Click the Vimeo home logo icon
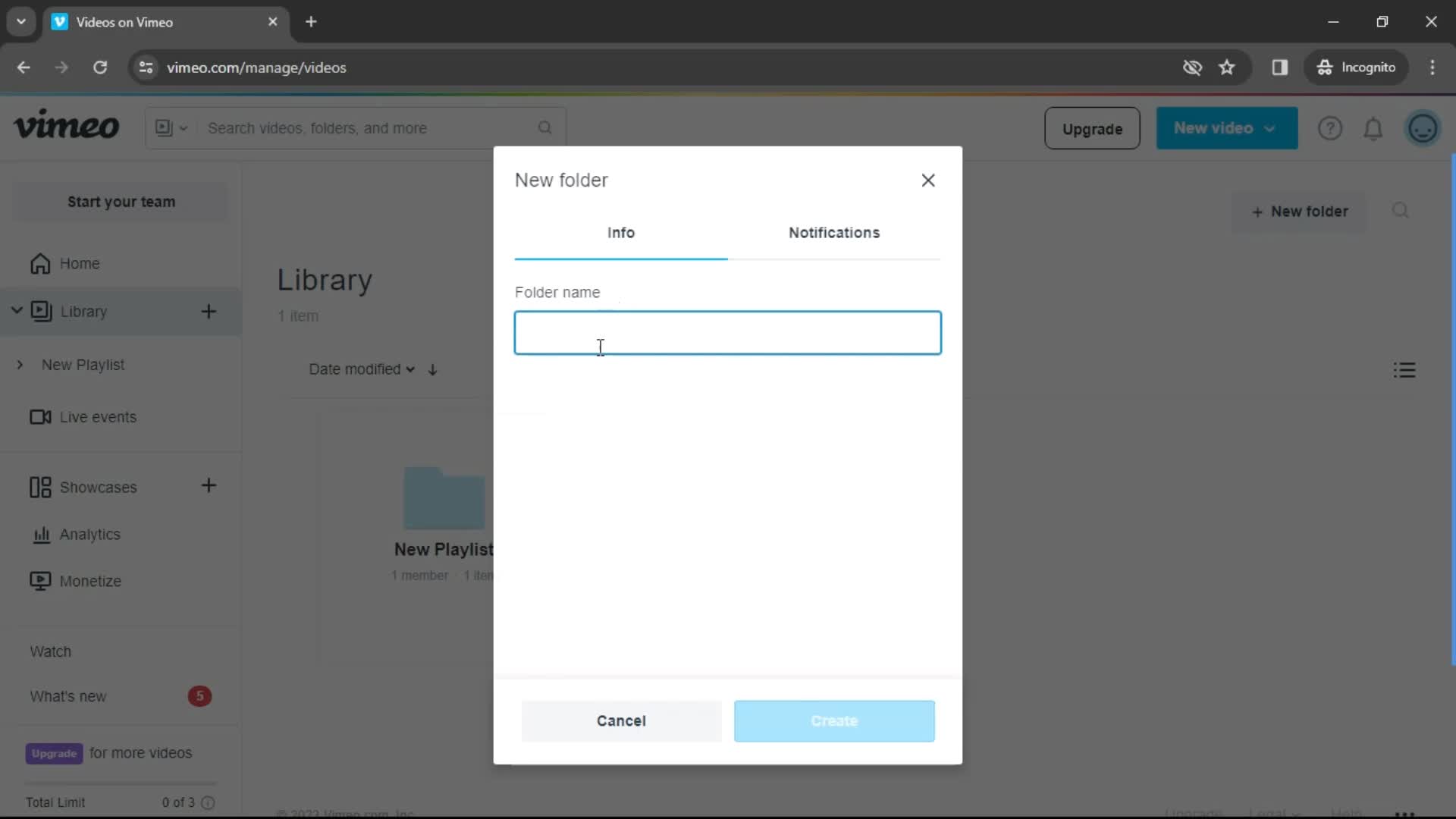The height and width of the screenshot is (819, 1456). [65, 128]
